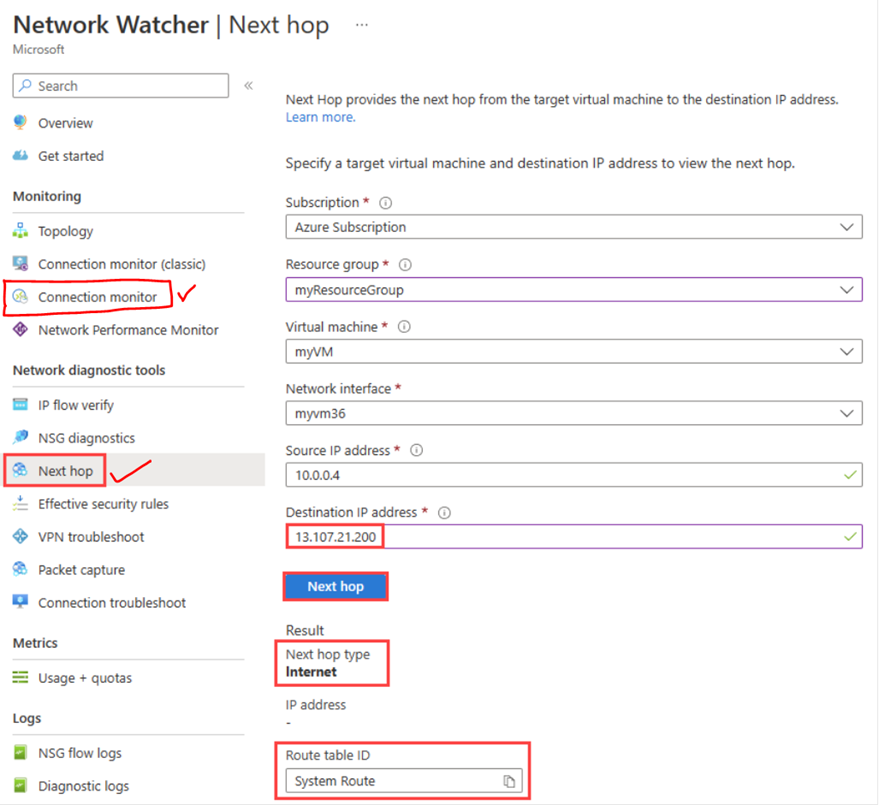Select Topology menu item
This screenshot has width=879, height=805.
click(66, 231)
